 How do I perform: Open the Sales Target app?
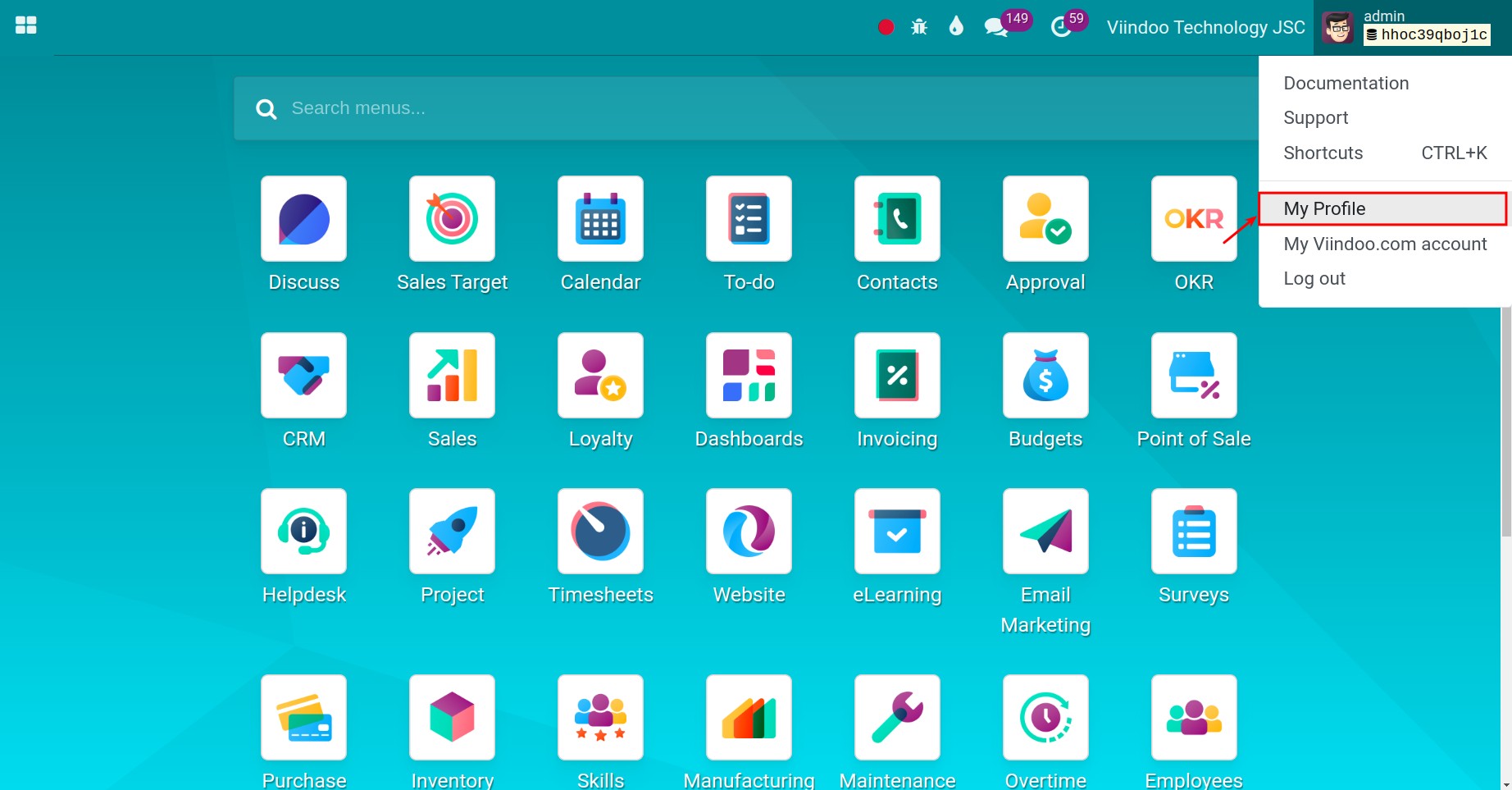point(452,219)
